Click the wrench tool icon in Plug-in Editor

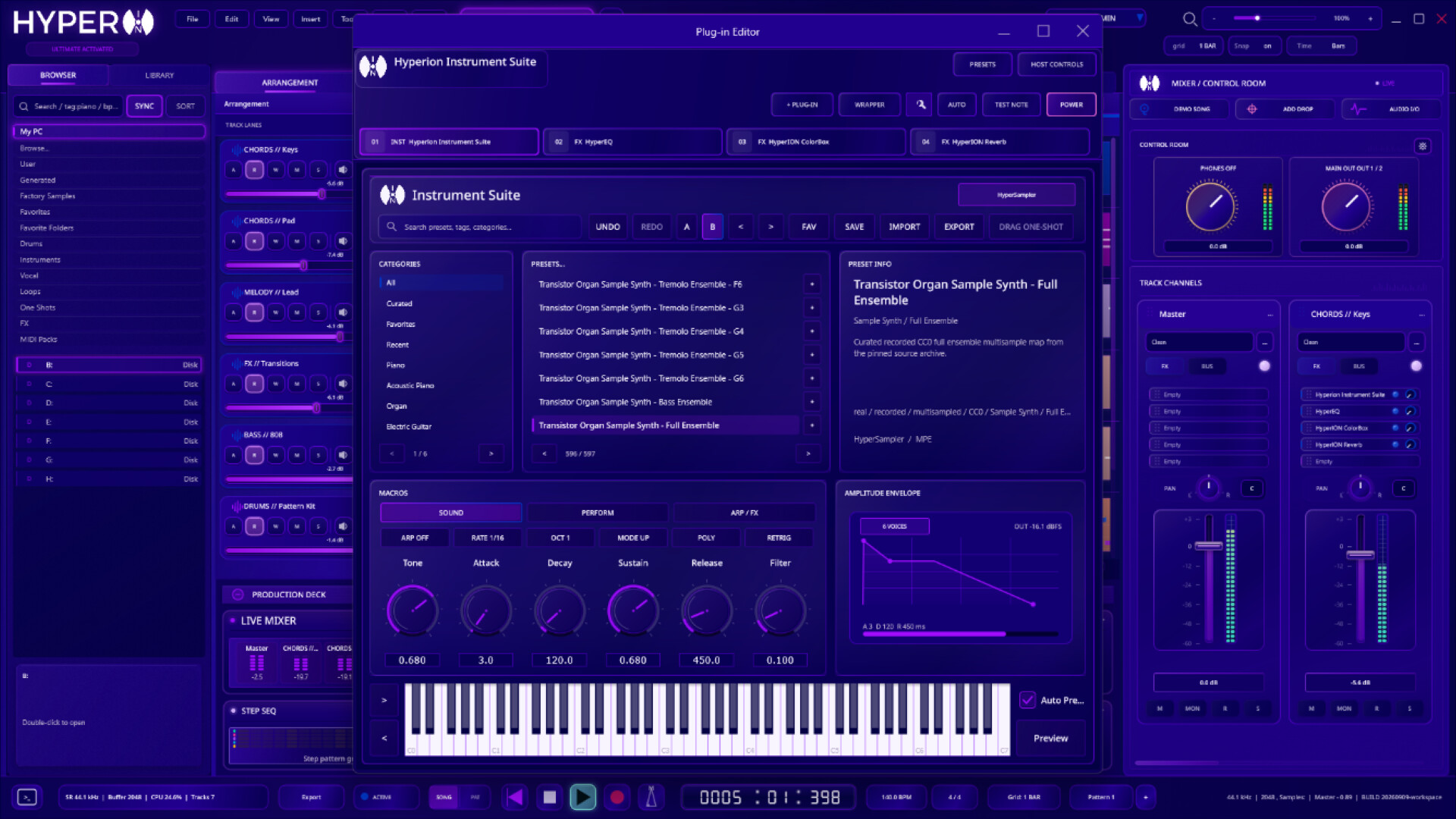[x=921, y=105]
